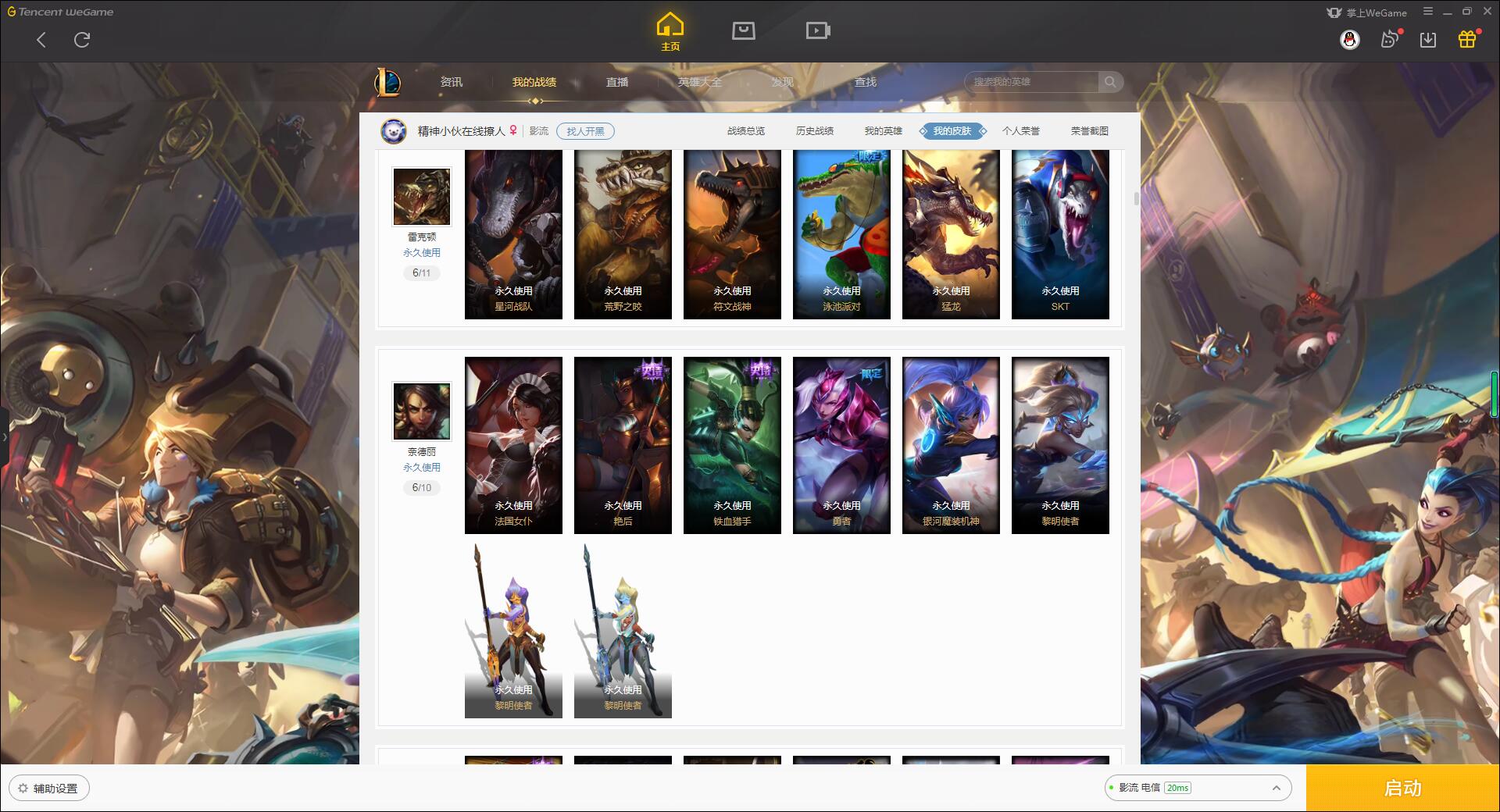Screen dimensions: 1500x812
Task: Click 雷克顿 champion name text
Action: (422, 237)
